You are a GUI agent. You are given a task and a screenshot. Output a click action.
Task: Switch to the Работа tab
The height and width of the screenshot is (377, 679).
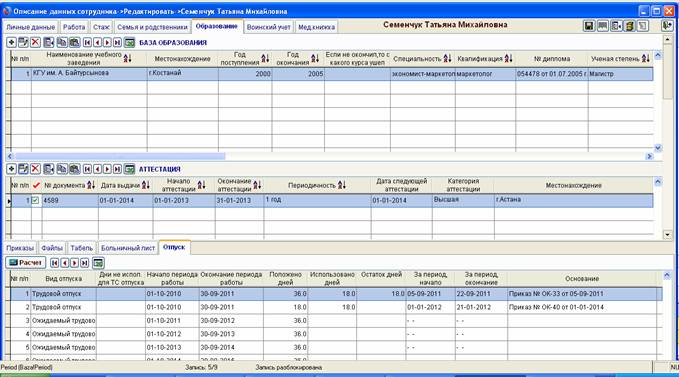pyautogui.click(x=74, y=27)
